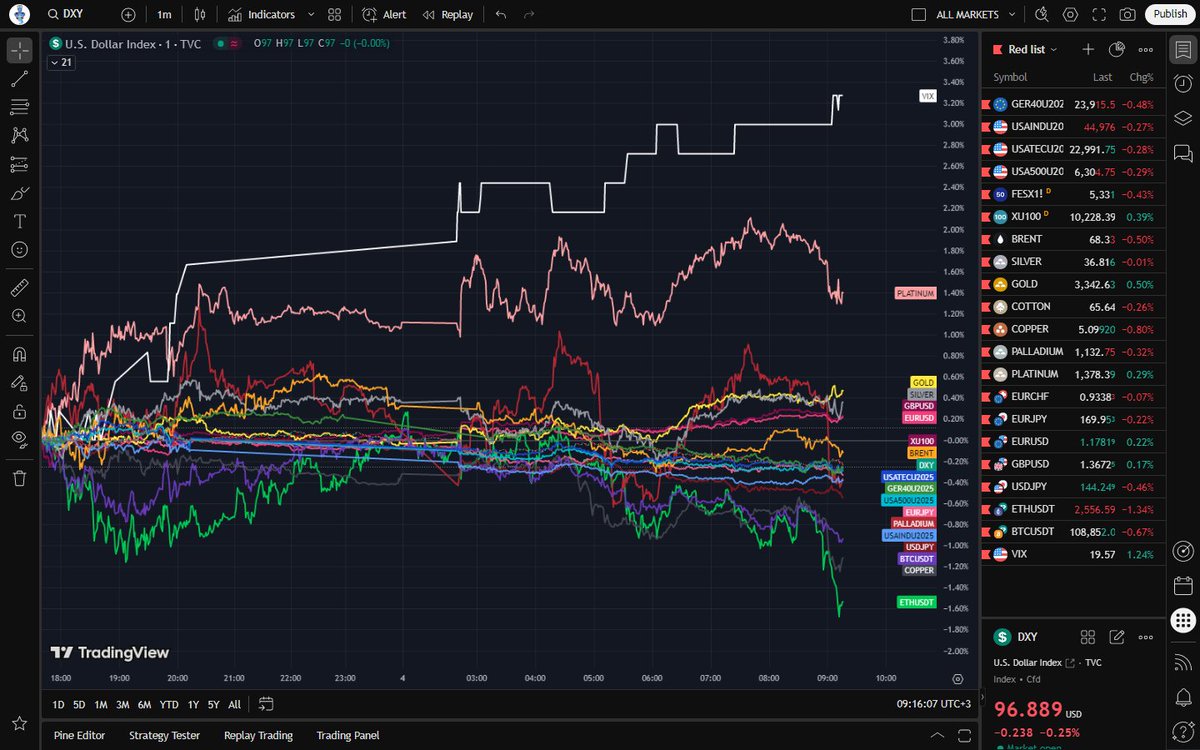The image size is (1200, 750).
Task: Activate the zoom in tool
Action: pos(20,316)
